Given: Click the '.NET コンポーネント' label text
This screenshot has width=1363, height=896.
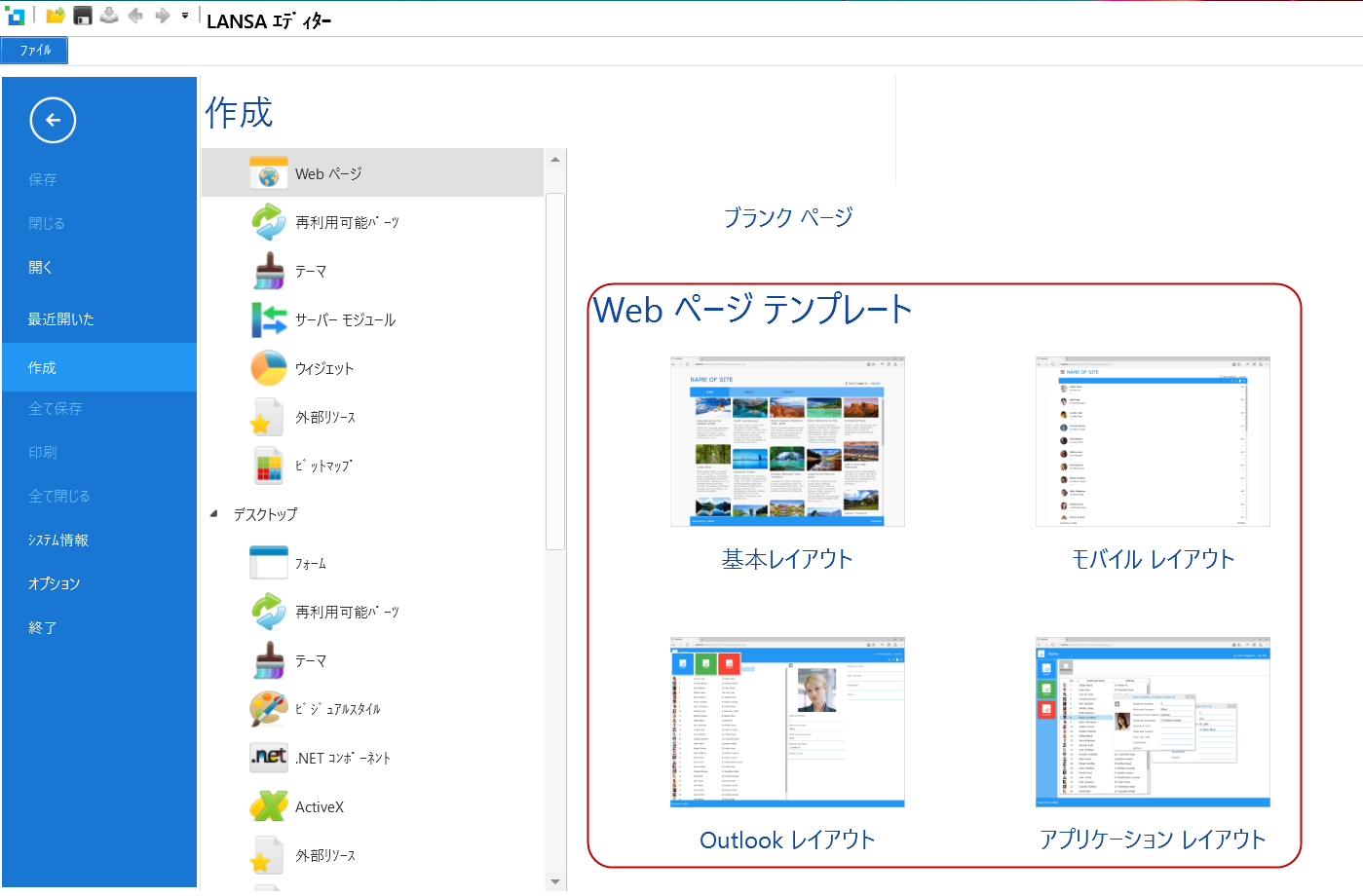Looking at the screenshot, I should coord(343,758).
